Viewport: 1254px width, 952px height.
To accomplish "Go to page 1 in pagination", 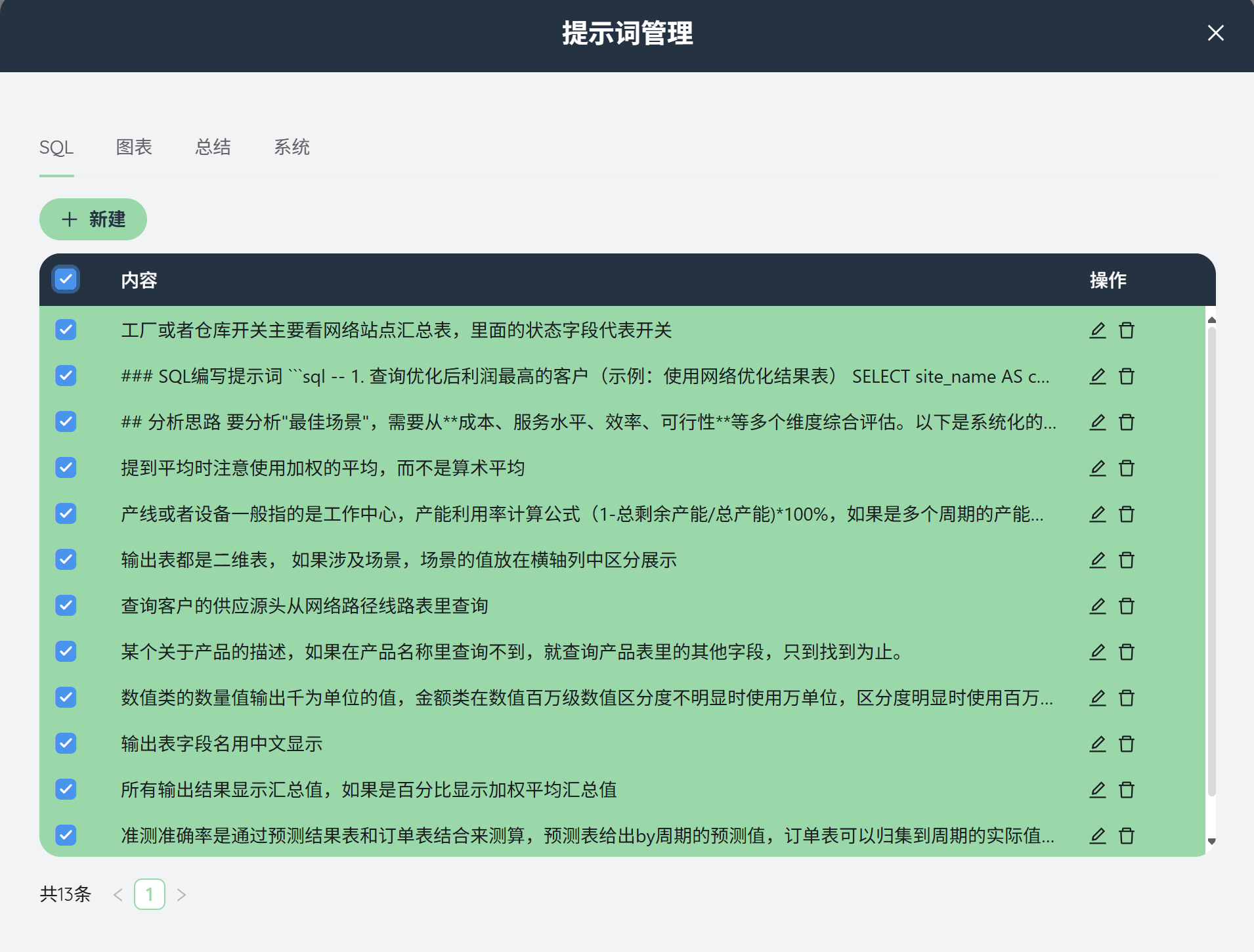I will click(x=150, y=894).
